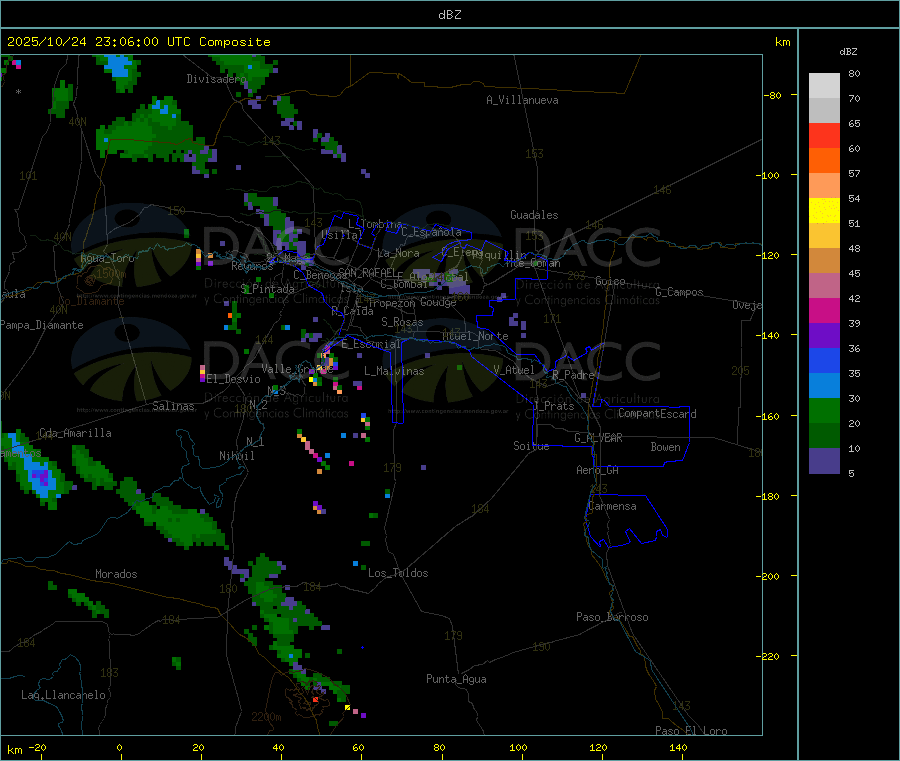The width and height of the screenshot is (900, 761).
Task: Click the S_Rosas label
Action: 402,322
